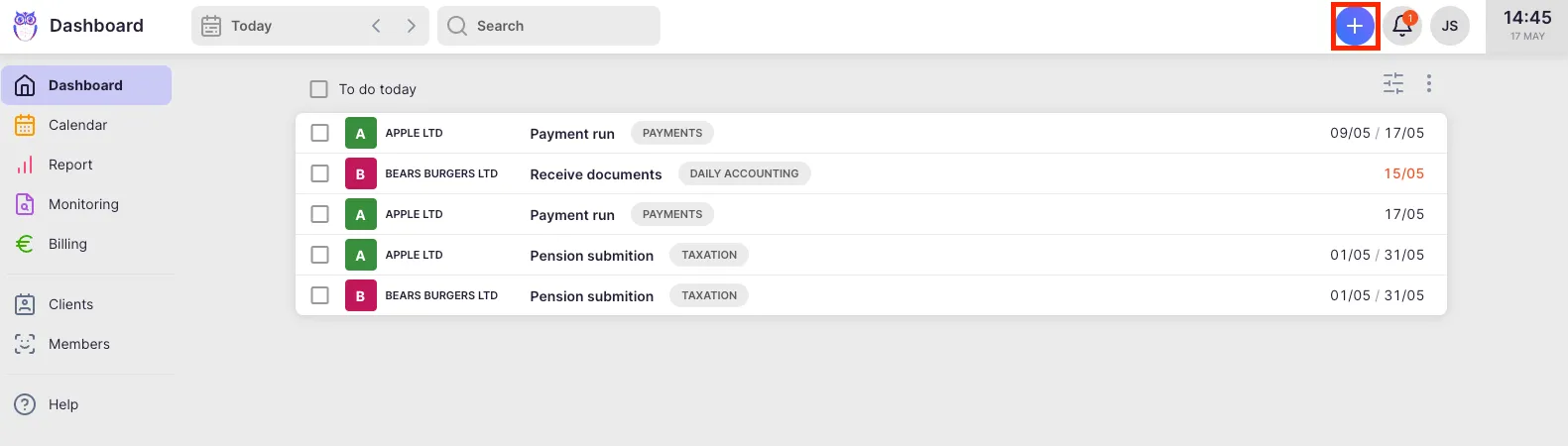Open the Help menu item
The width and height of the screenshot is (1568, 446).
[x=86, y=404]
